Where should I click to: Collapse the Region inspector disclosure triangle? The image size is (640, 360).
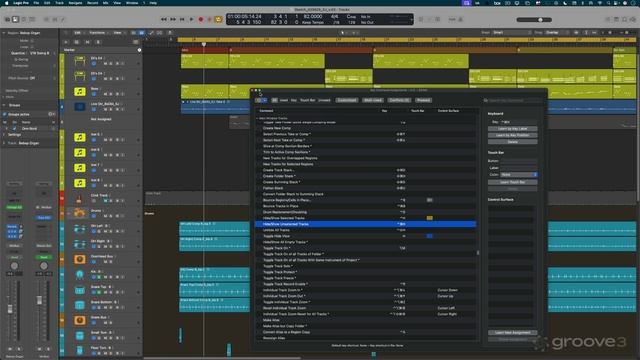[x=4, y=33]
